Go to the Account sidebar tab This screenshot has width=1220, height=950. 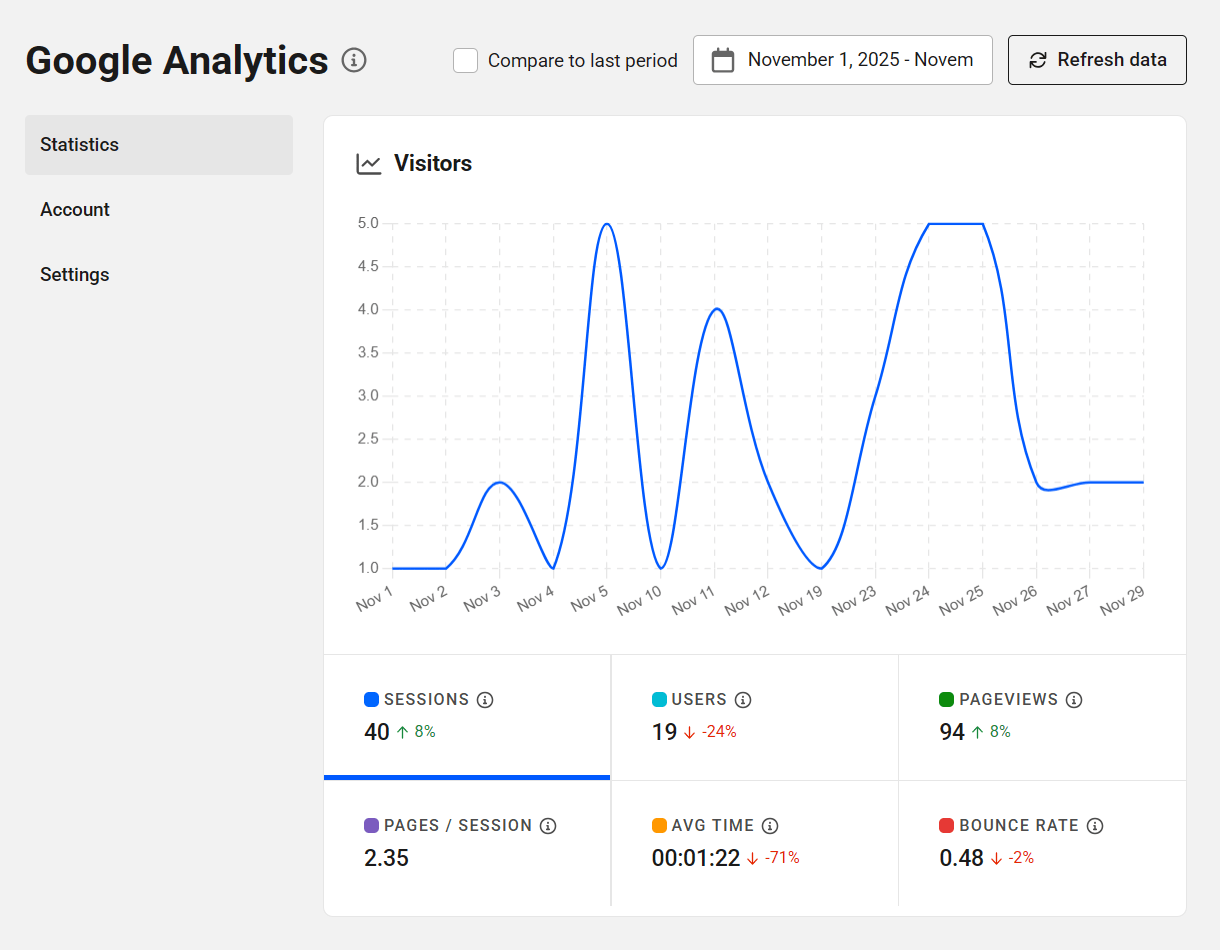point(159,210)
